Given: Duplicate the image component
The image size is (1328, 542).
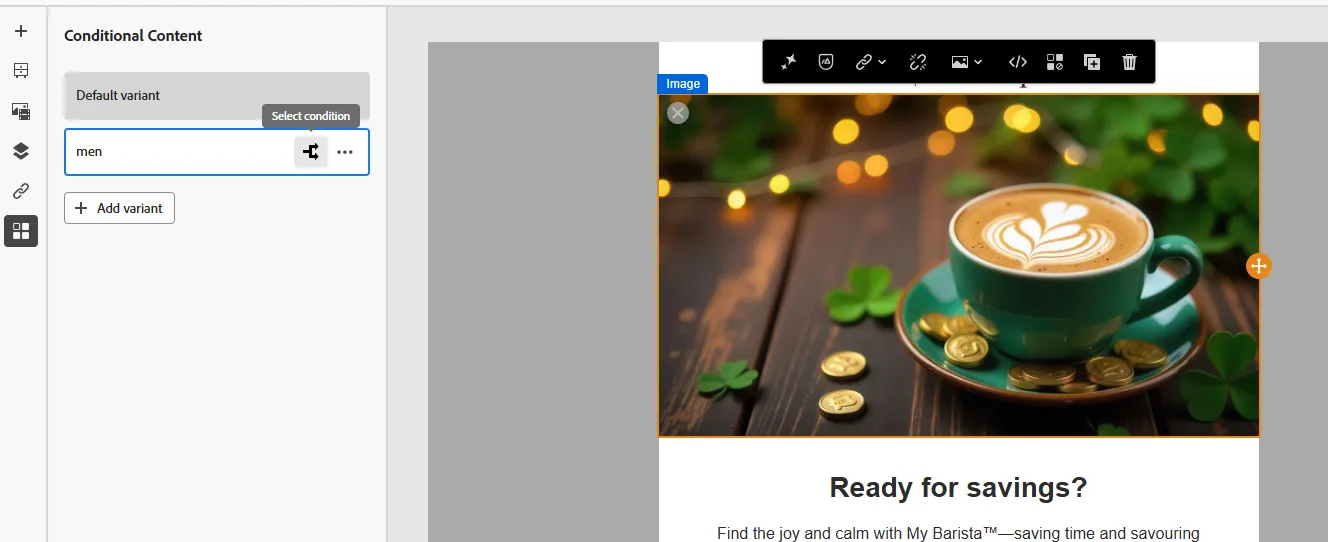Looking at the screenshot, I should [x=1092, y=62].
